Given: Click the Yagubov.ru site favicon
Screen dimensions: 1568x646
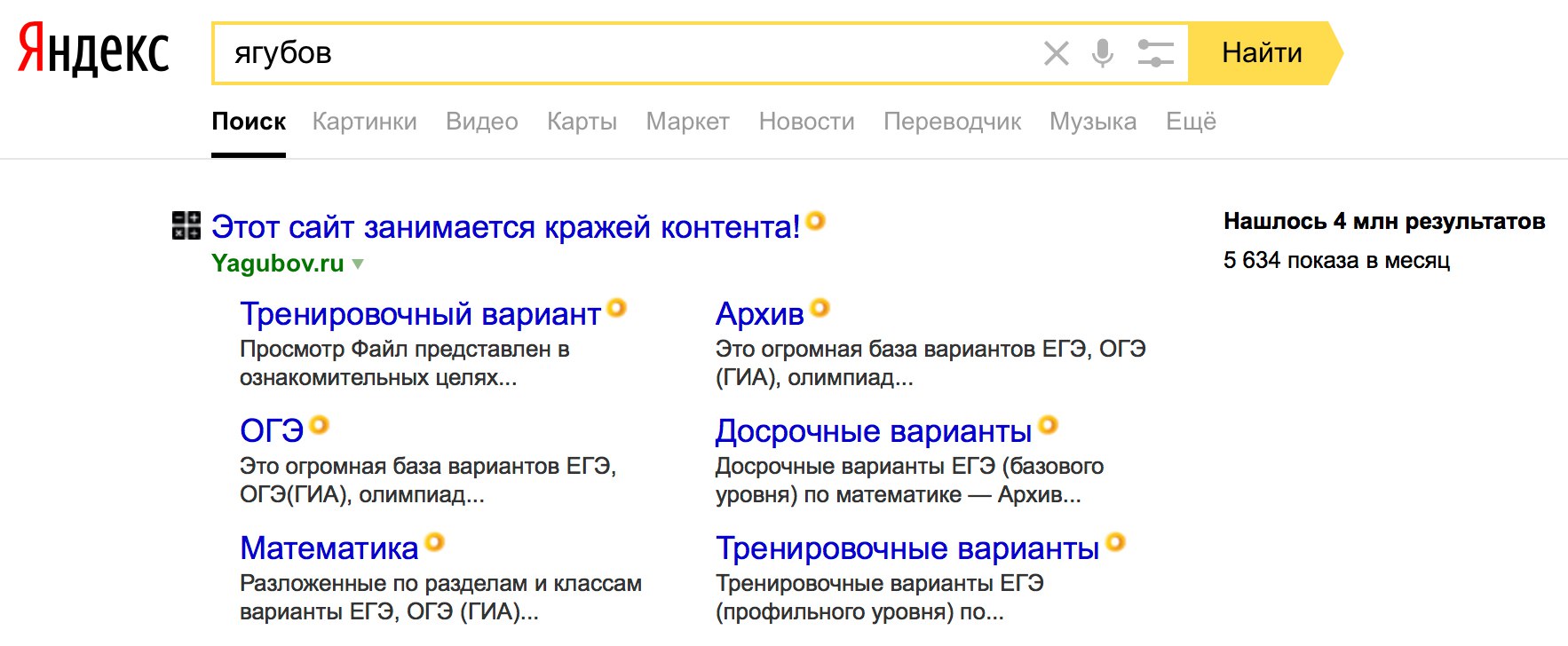Looking at the screenshot, I should pos(186,225).
